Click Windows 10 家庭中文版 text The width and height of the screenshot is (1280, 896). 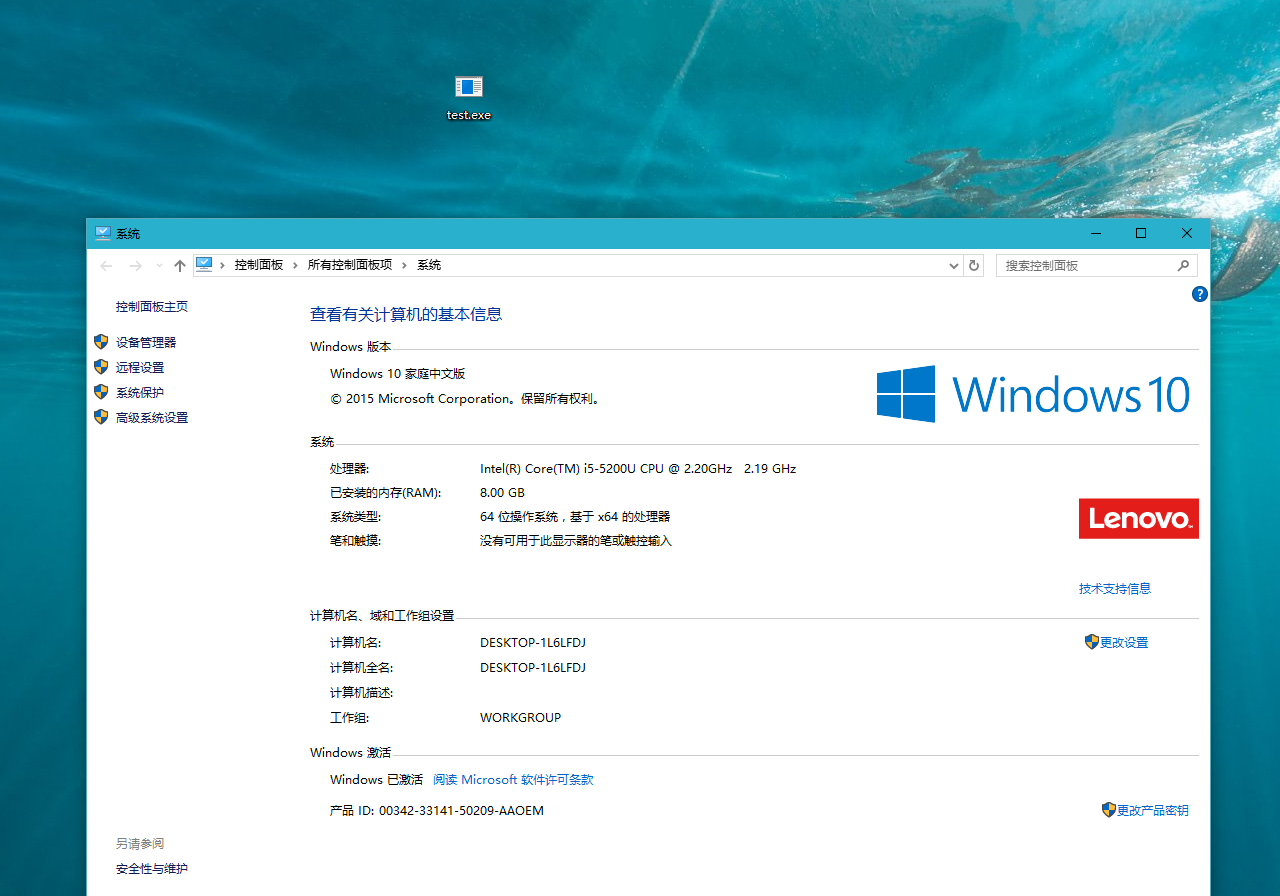398,374
